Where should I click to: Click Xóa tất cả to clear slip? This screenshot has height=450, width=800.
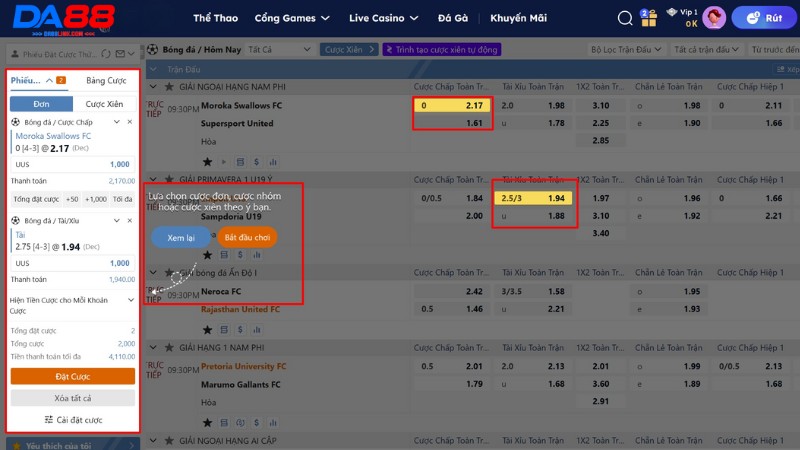click(x=73, y=398)
